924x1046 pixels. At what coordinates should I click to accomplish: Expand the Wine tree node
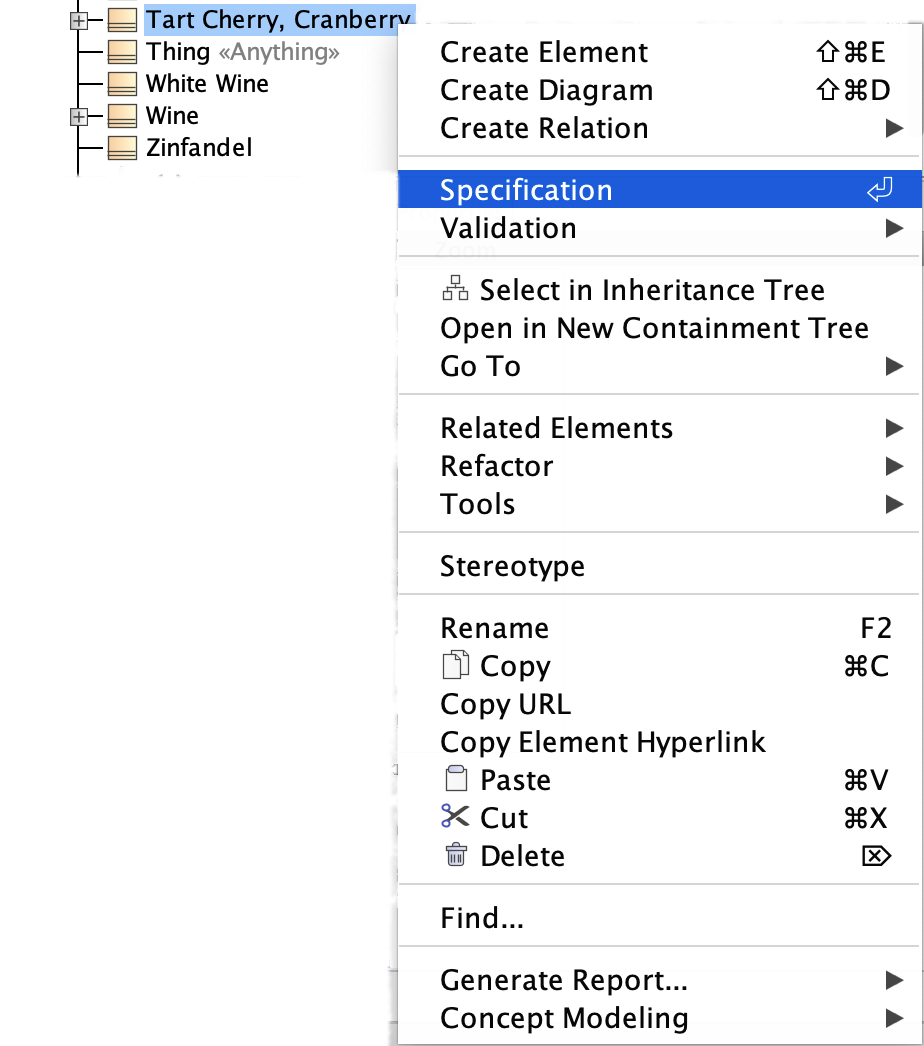click(79, 116)
